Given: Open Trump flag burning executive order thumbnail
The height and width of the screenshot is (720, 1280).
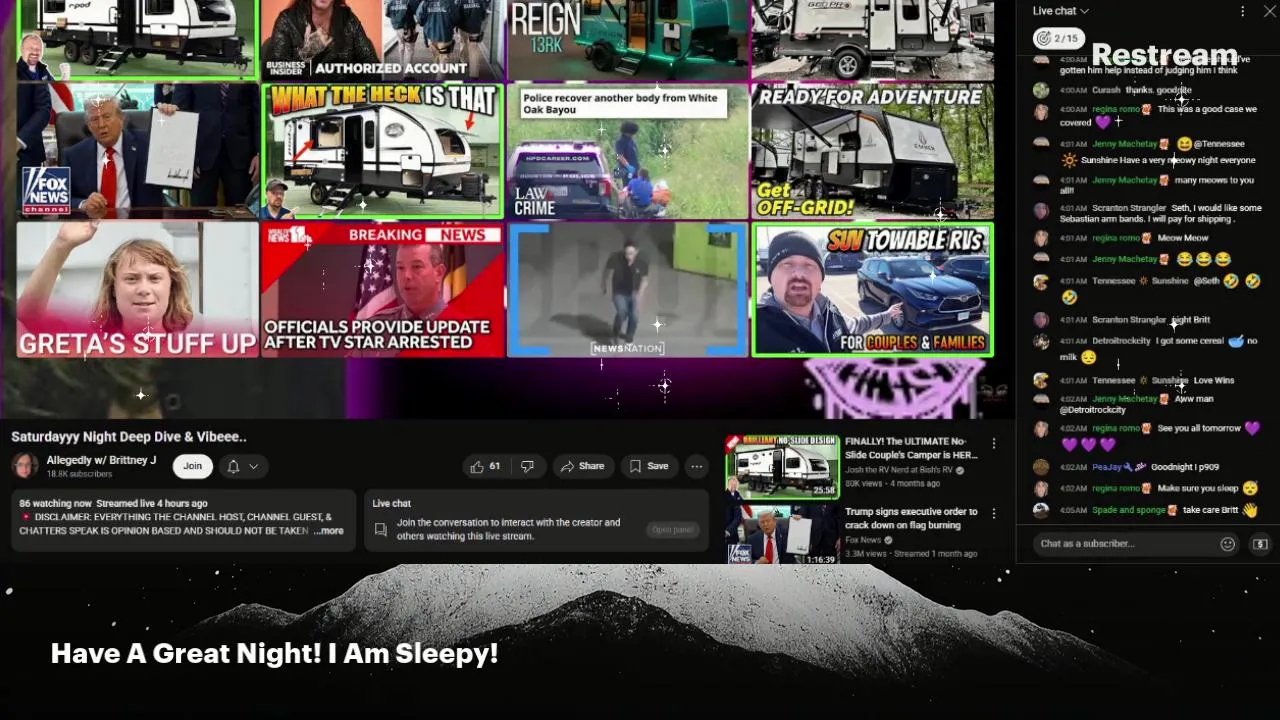Looking at the screenshot, I should point(782,534).
